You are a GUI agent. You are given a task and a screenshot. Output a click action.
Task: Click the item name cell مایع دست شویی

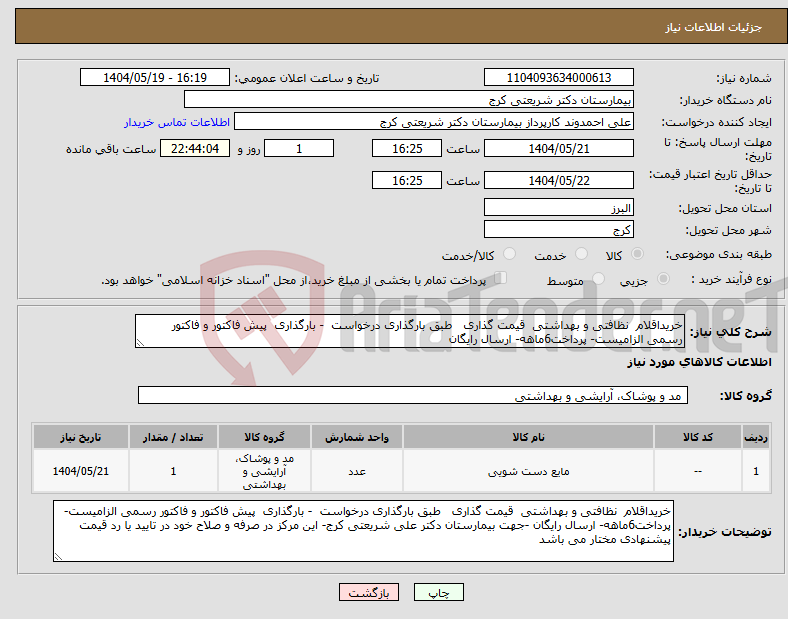(528, 471)
